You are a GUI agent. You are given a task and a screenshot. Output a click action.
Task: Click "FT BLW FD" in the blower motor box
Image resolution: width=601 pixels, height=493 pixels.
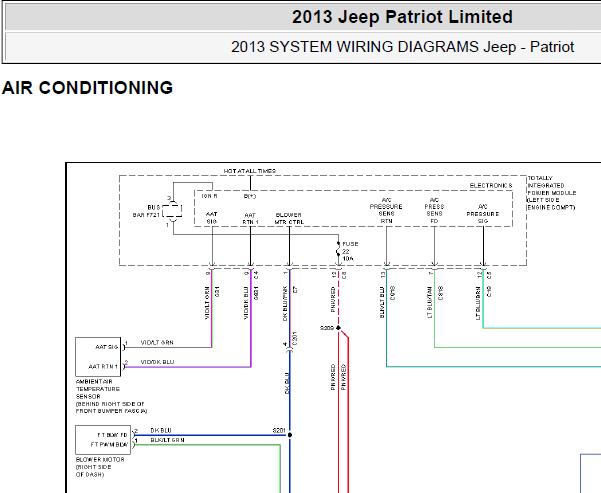pos(112,435)
